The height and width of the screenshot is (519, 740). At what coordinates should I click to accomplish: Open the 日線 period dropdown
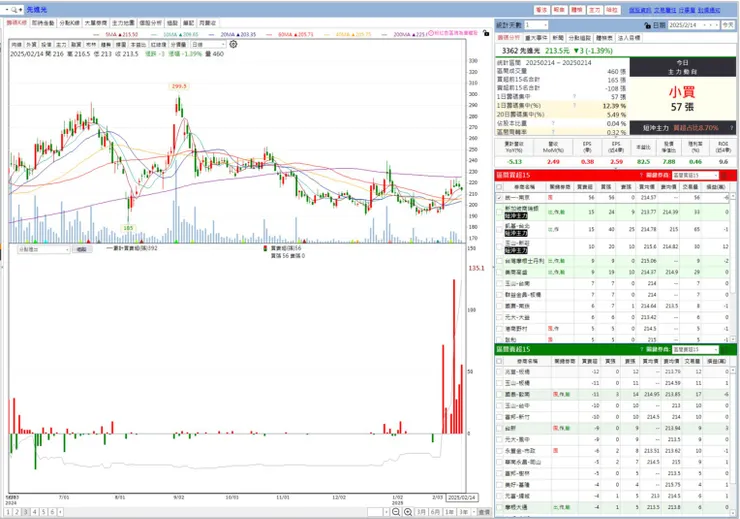208,44
